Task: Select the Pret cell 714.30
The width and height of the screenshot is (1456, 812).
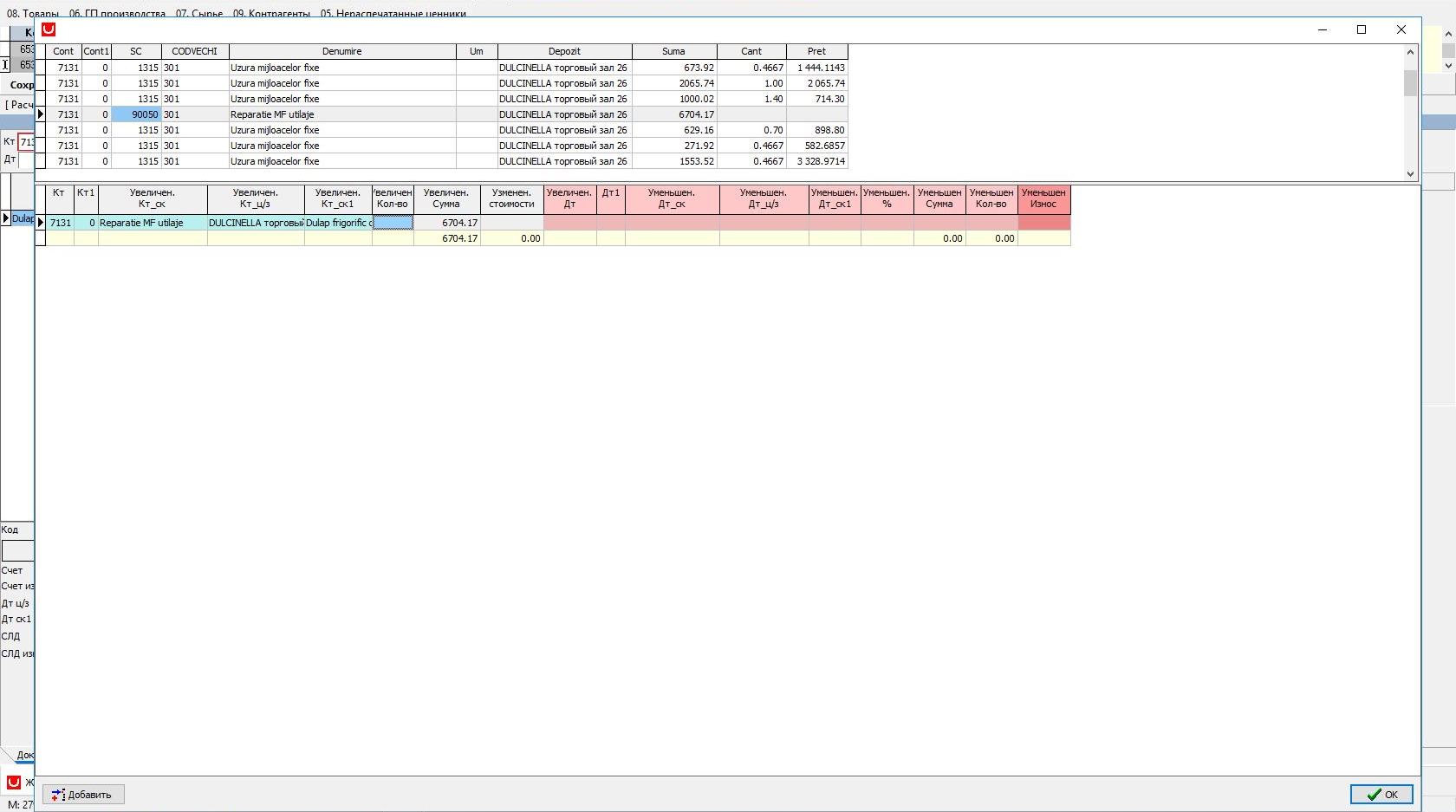Action: coord(817,99)
